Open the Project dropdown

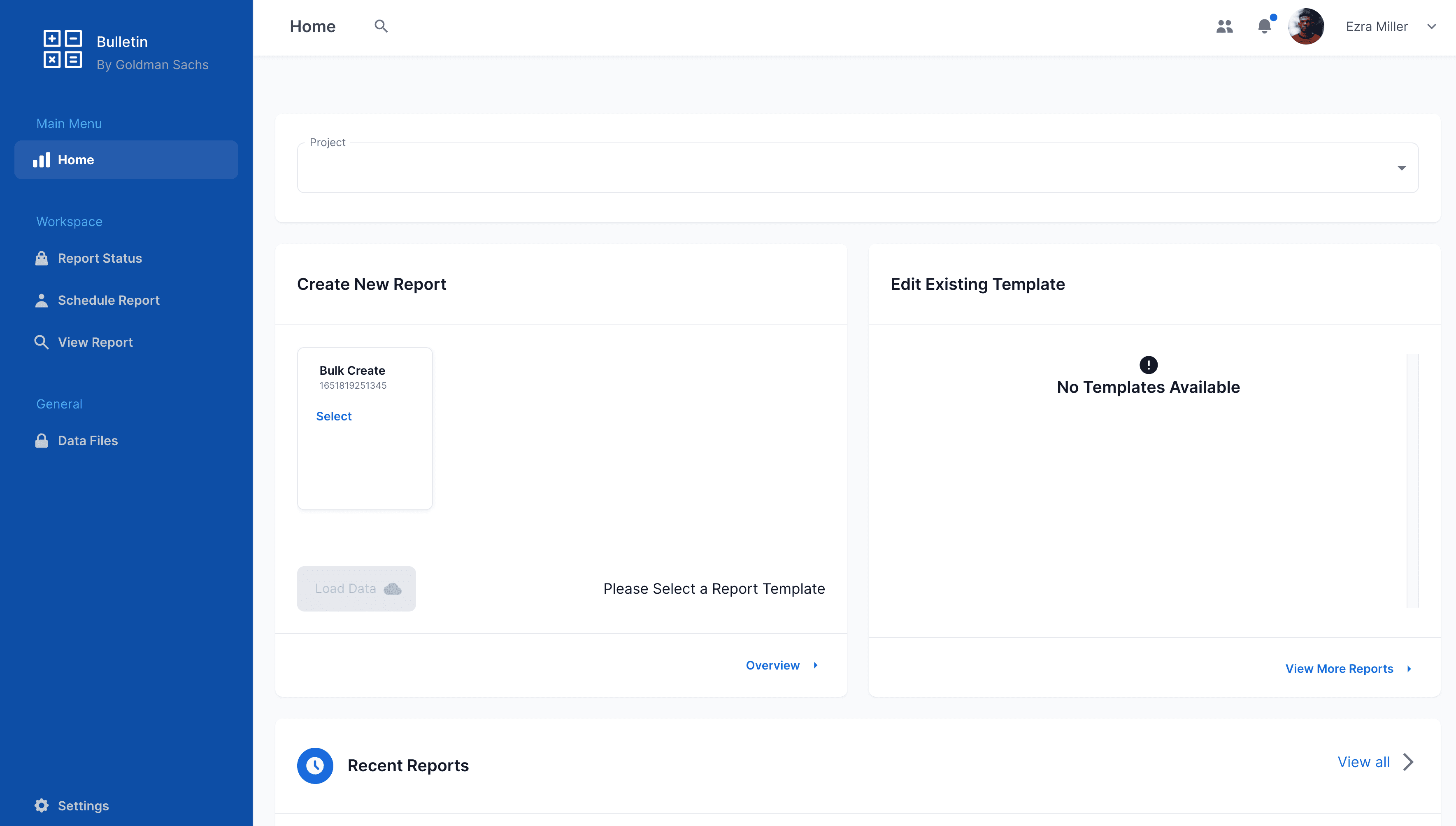coord(1402,167)
